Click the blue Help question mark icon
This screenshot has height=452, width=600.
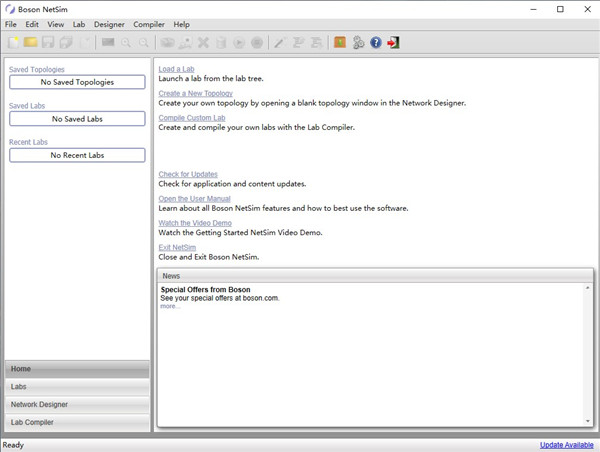pyautogui.click(x=376, y=43)
